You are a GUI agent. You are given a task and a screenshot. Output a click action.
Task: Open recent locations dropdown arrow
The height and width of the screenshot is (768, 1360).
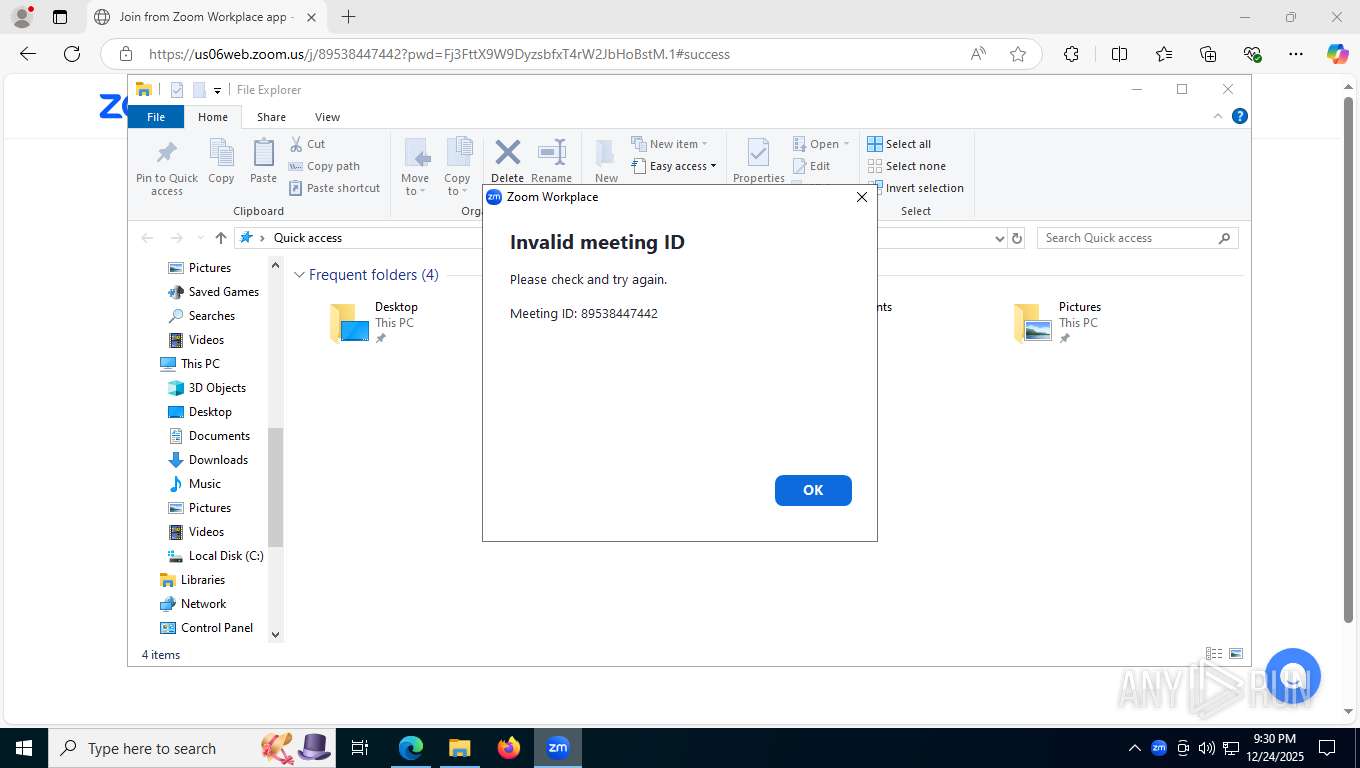coord(199,238)
